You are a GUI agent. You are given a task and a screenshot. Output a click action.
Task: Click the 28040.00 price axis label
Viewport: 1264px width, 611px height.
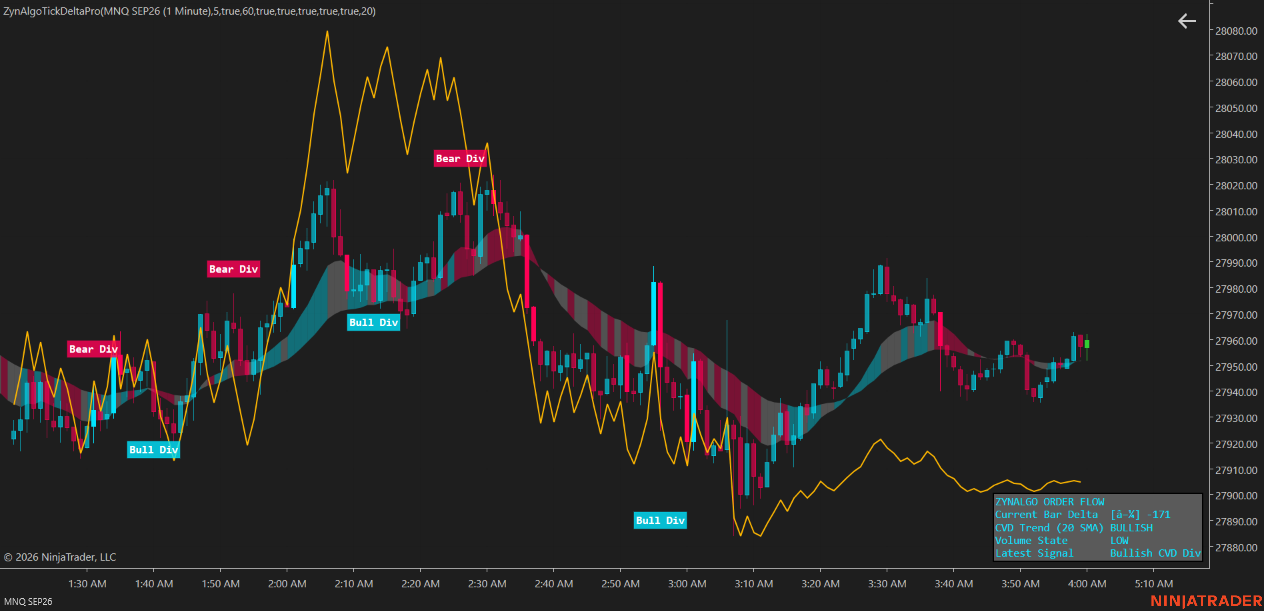click(1236, 134)
